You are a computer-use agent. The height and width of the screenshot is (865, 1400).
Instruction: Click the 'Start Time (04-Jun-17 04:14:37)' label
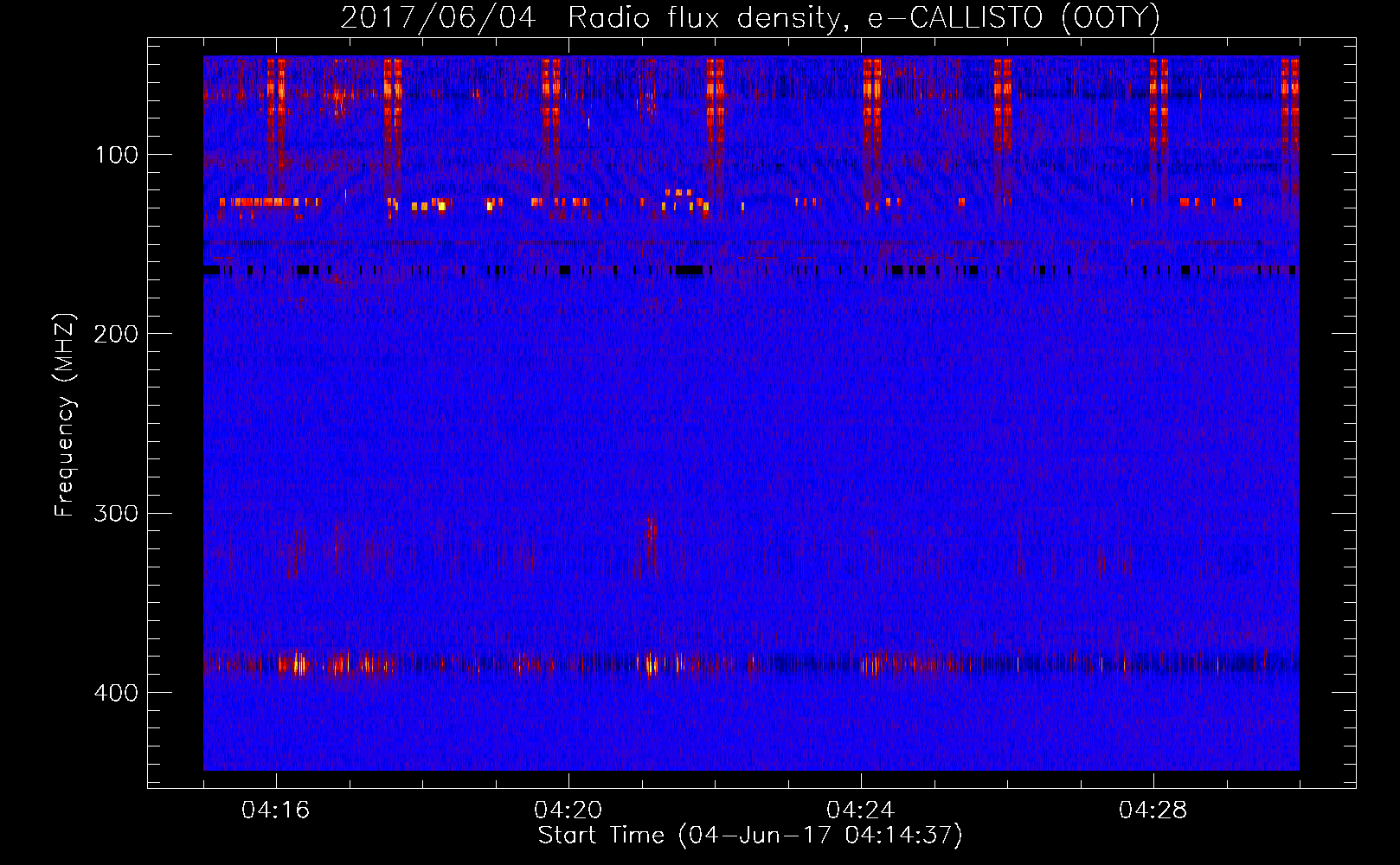[x=750, y=836]
